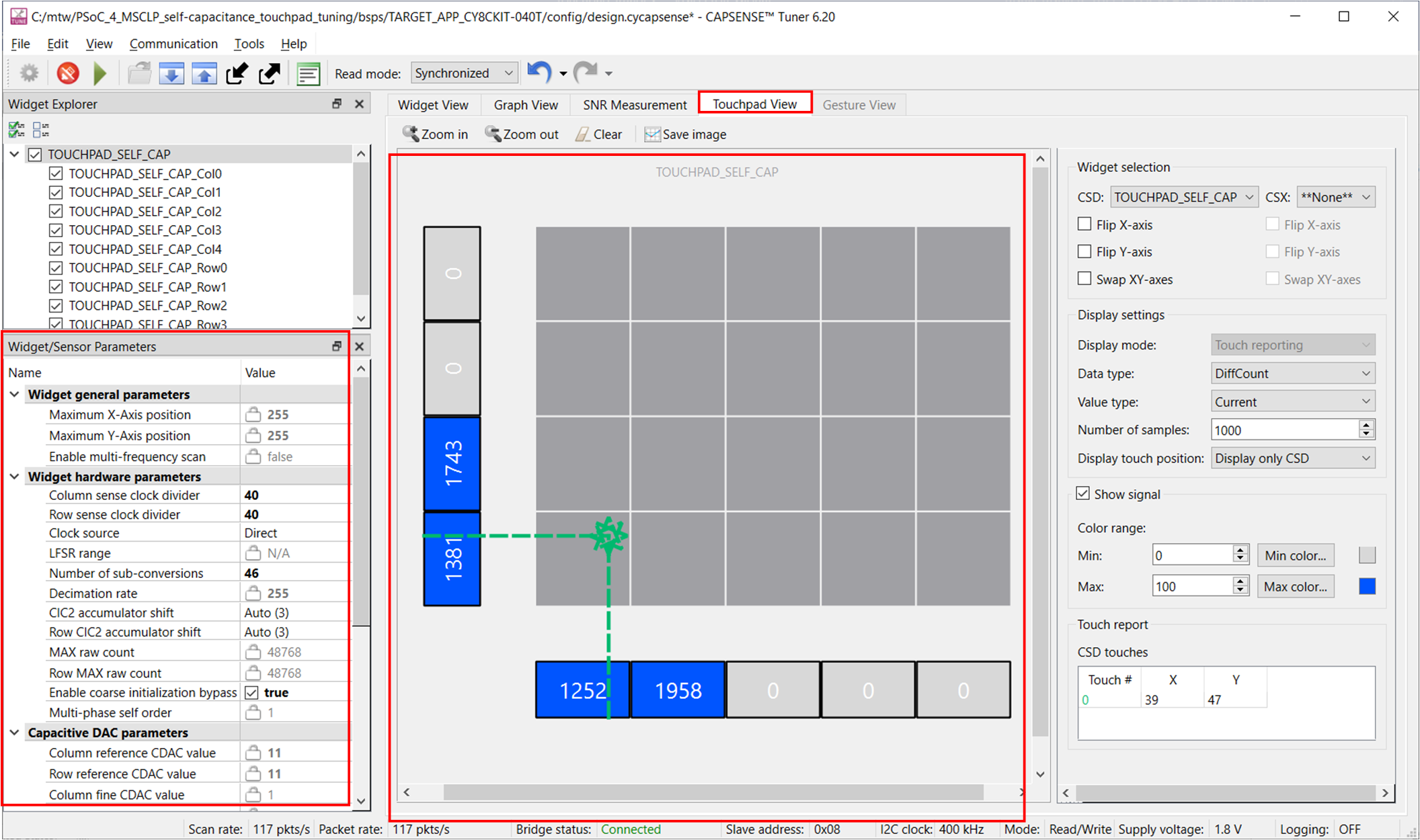Enable CSD Flip X-axis checkbox
The width and height of the screenshot is (1420, 840).
coord(1084,224)
